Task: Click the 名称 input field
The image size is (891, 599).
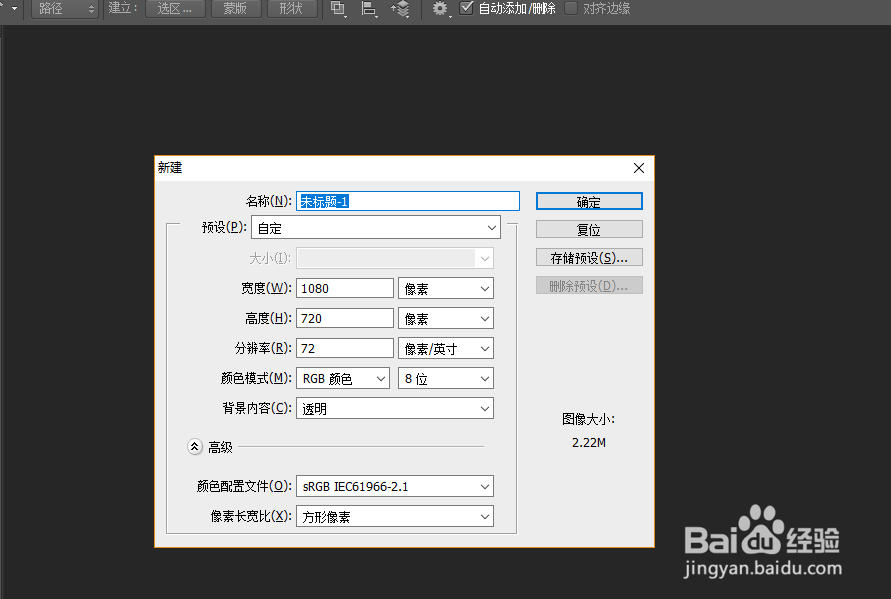Action: (407, 201)
